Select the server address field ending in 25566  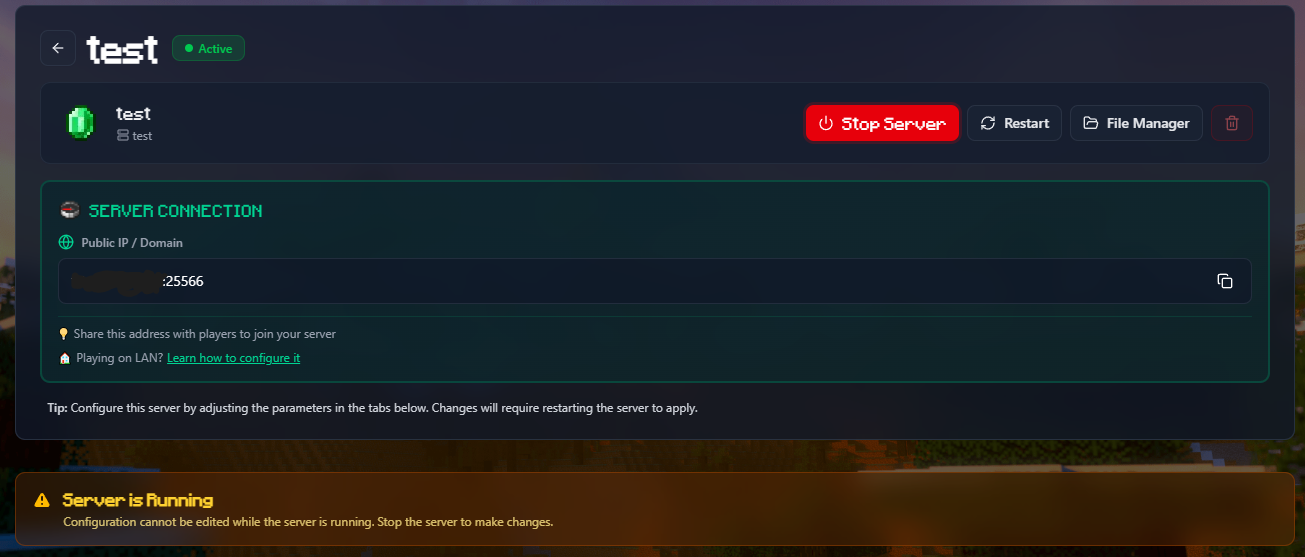pyautogui.click(x=654, y=281)
